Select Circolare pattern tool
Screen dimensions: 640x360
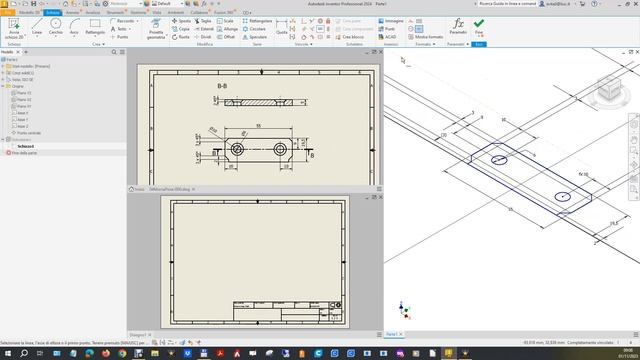pyautogui.click(x=254, y=29)
